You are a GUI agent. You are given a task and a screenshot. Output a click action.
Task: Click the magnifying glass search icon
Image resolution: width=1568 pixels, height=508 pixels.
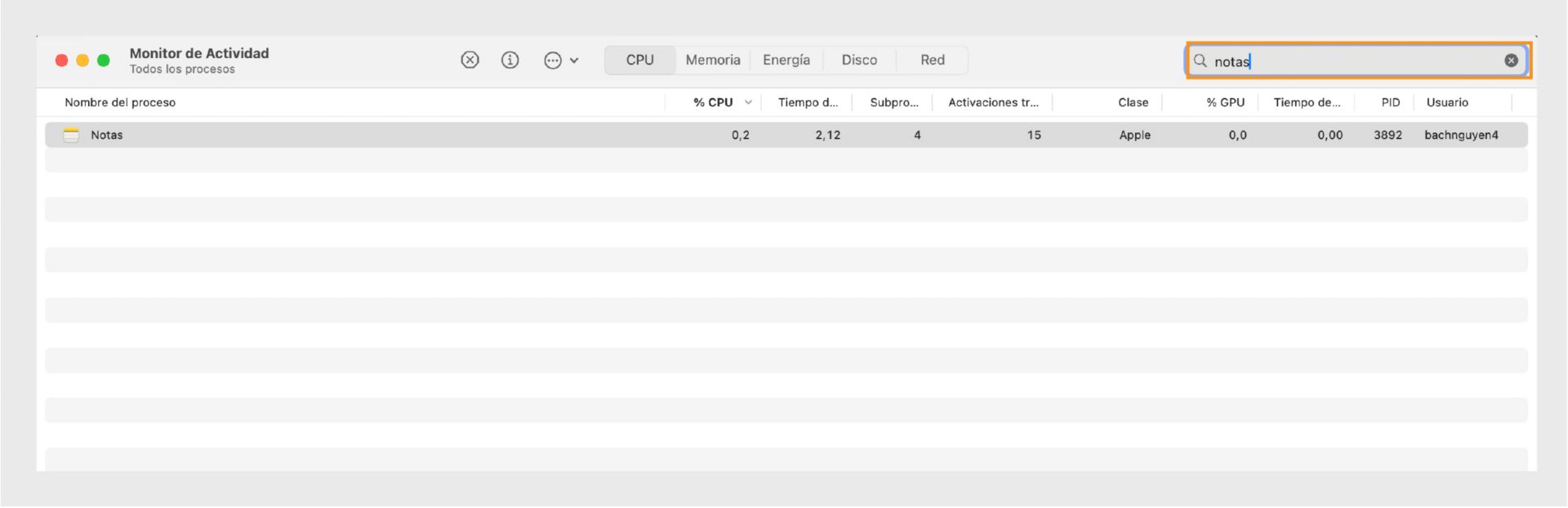[1200, 60]
